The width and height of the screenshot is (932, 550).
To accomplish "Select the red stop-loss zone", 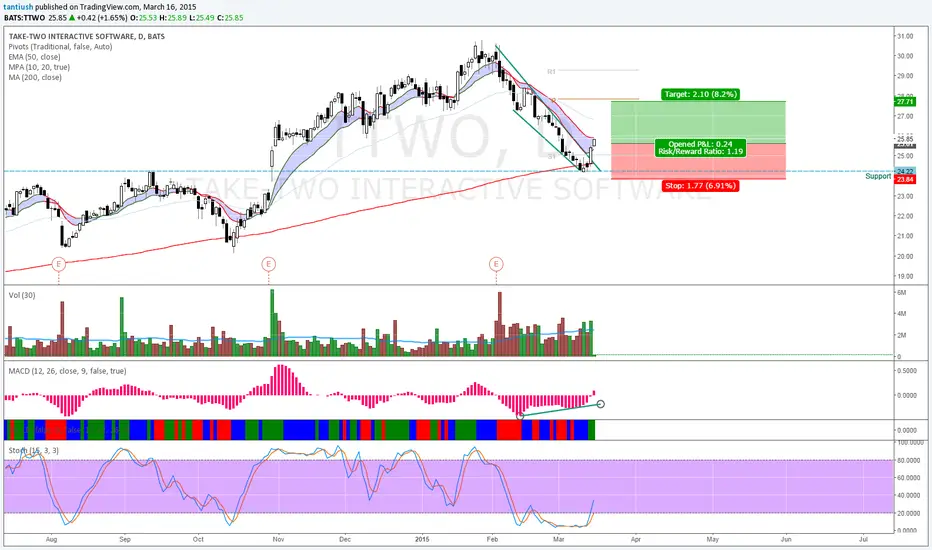I will click(x=698, y=161).
